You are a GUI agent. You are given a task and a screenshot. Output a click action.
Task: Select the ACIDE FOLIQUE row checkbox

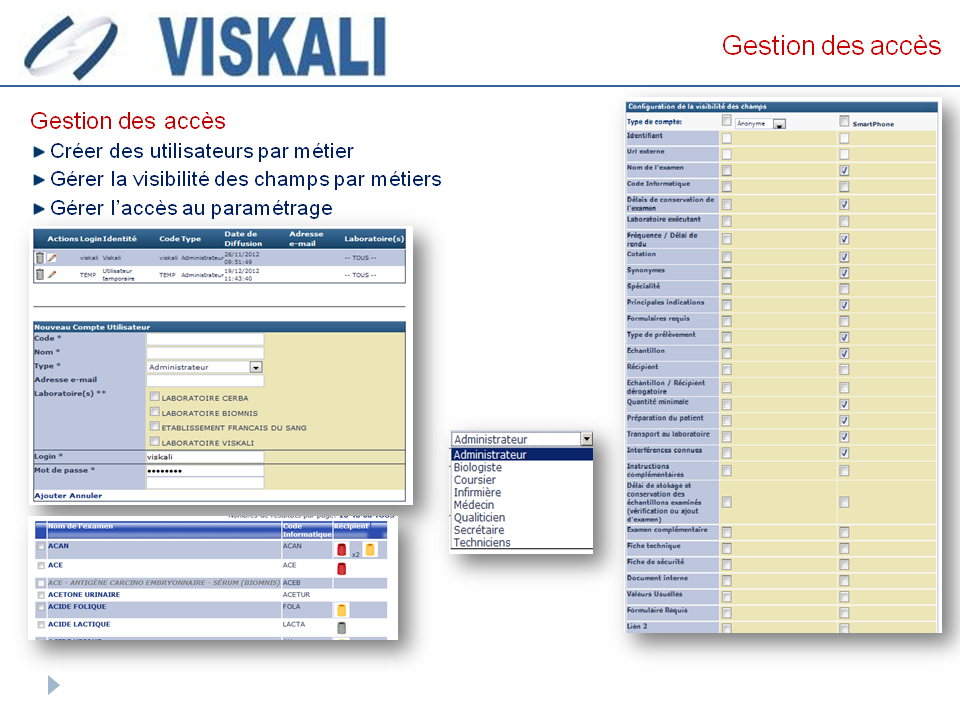coord(41,607)
